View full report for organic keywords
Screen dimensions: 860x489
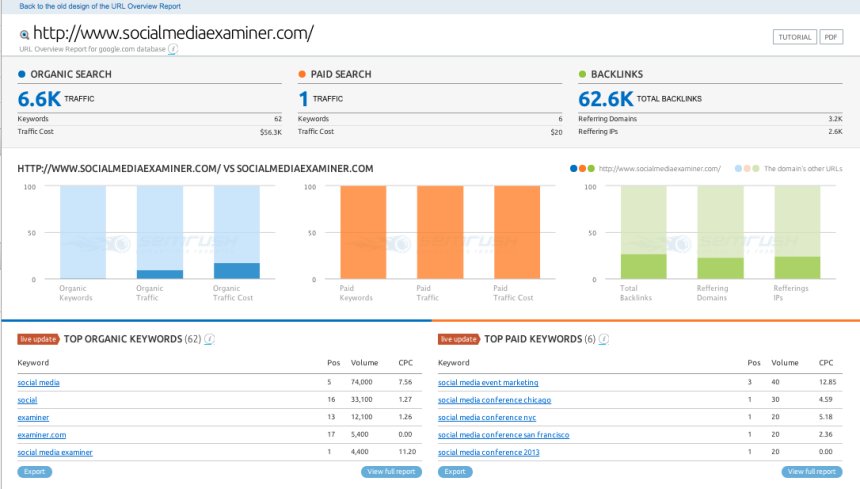coord(391,471)
